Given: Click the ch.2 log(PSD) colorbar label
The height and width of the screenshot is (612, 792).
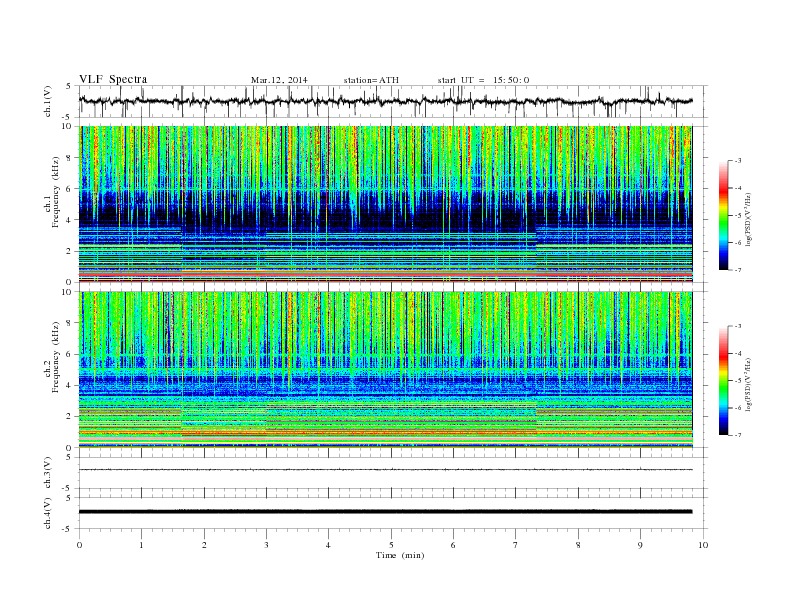Looking at the screenshot, I should pyautogui.click(x=749, y=385).
